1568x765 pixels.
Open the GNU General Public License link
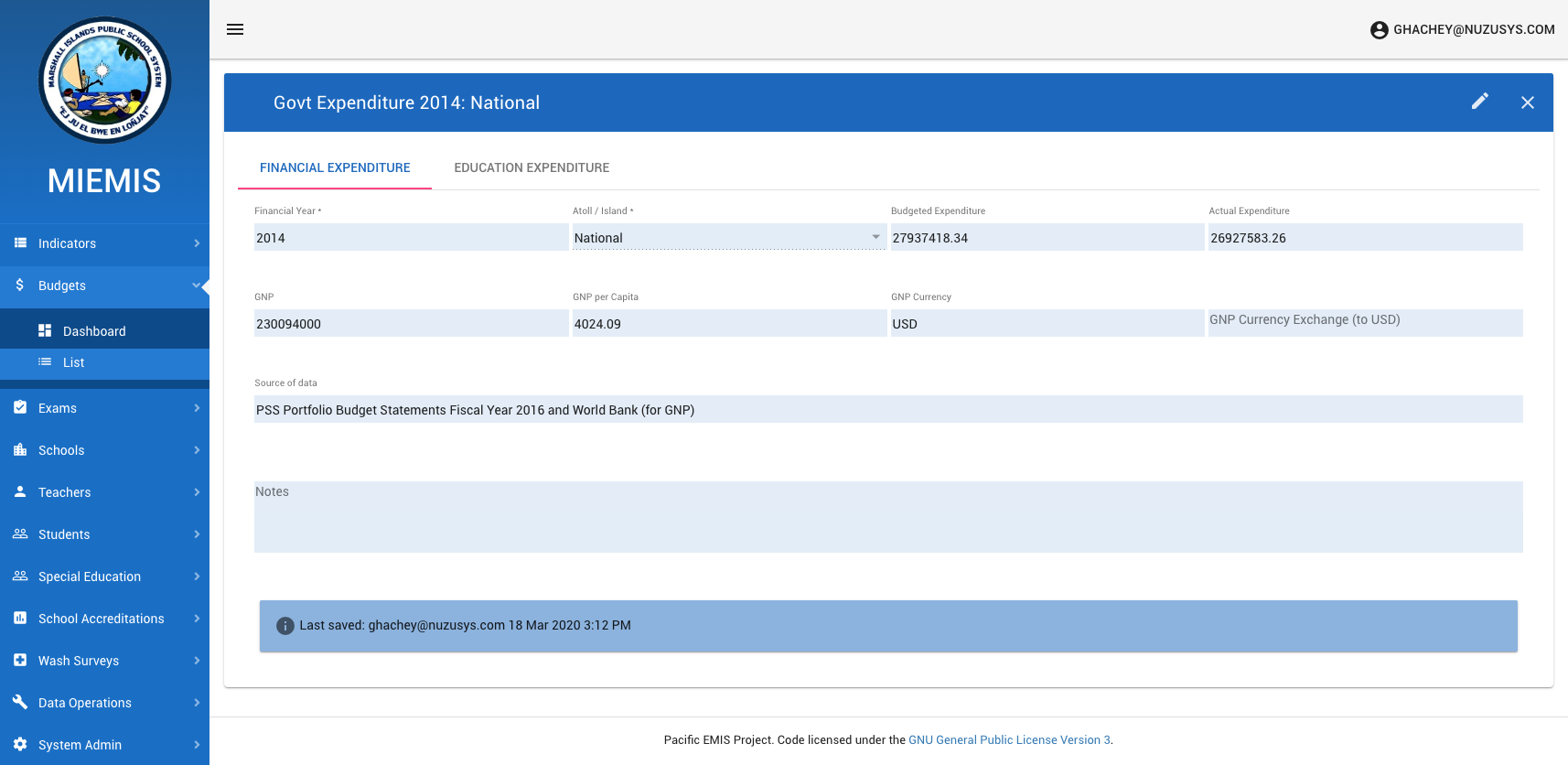(1009, 740)
